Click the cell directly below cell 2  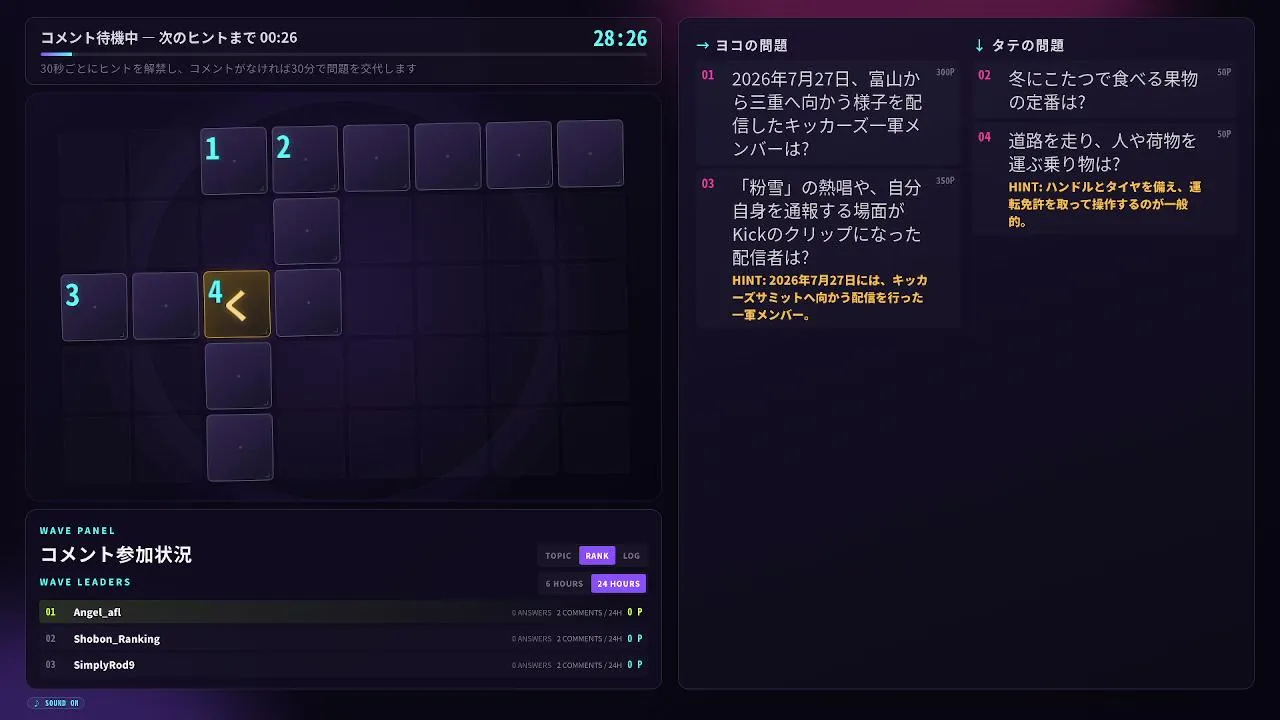pyautogui.click(x=306, y=231)
